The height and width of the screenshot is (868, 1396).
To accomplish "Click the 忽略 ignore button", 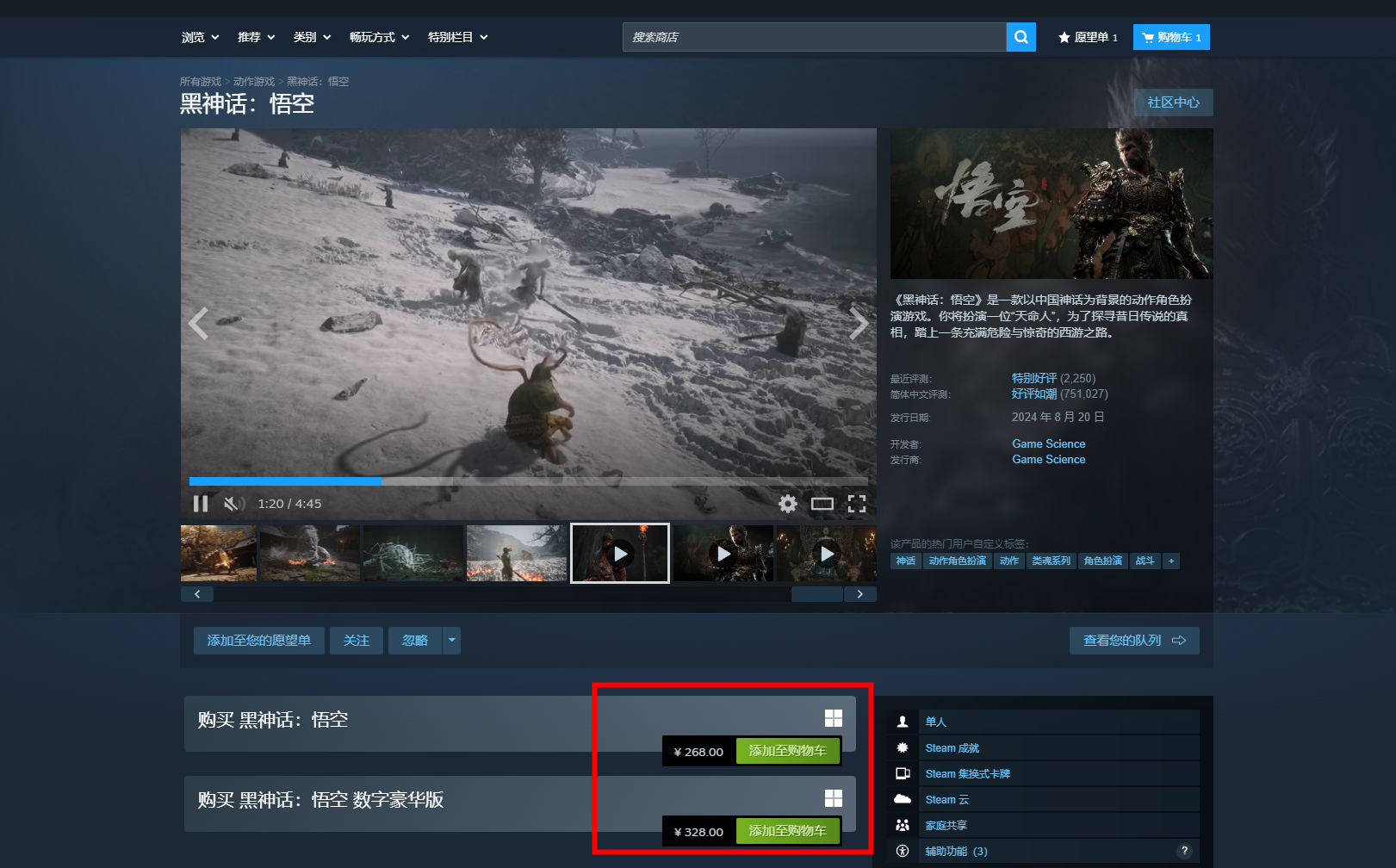I will 415,641.
